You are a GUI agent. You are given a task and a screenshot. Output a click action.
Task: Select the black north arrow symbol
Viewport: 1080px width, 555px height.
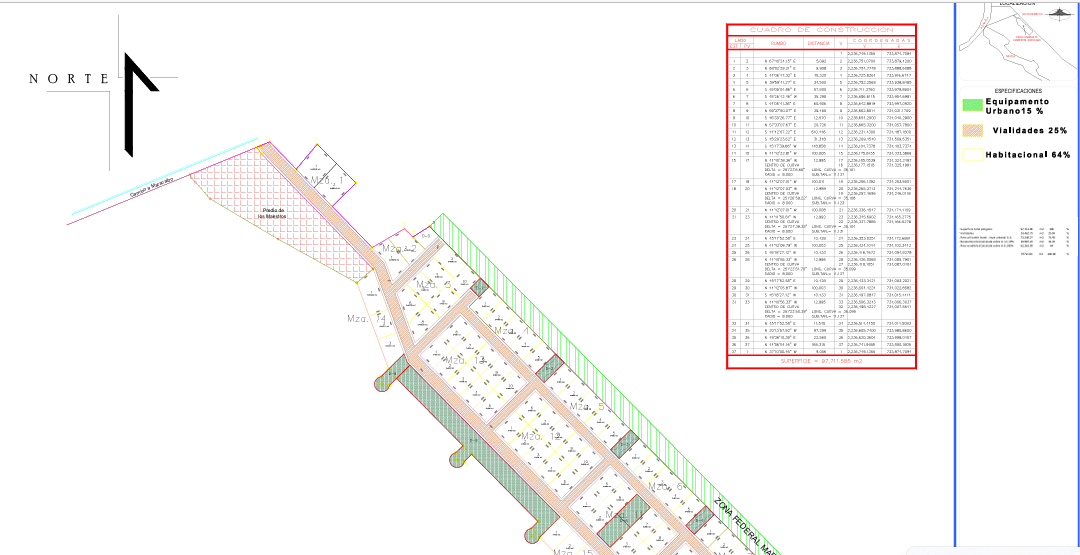[140, 103]
